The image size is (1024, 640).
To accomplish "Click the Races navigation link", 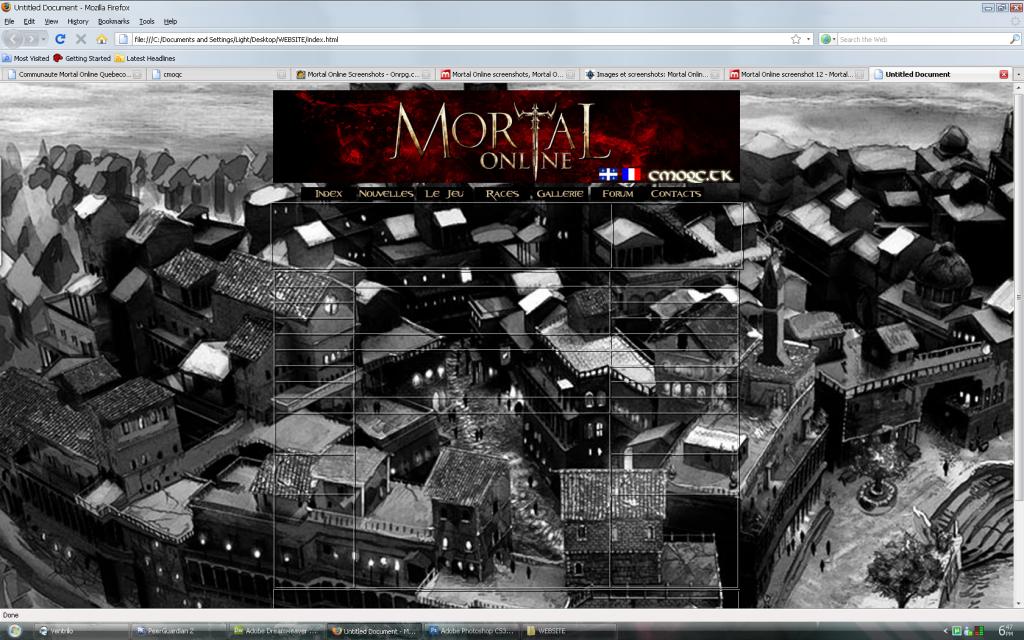I will pyautogui.click(x=502, y=193).
